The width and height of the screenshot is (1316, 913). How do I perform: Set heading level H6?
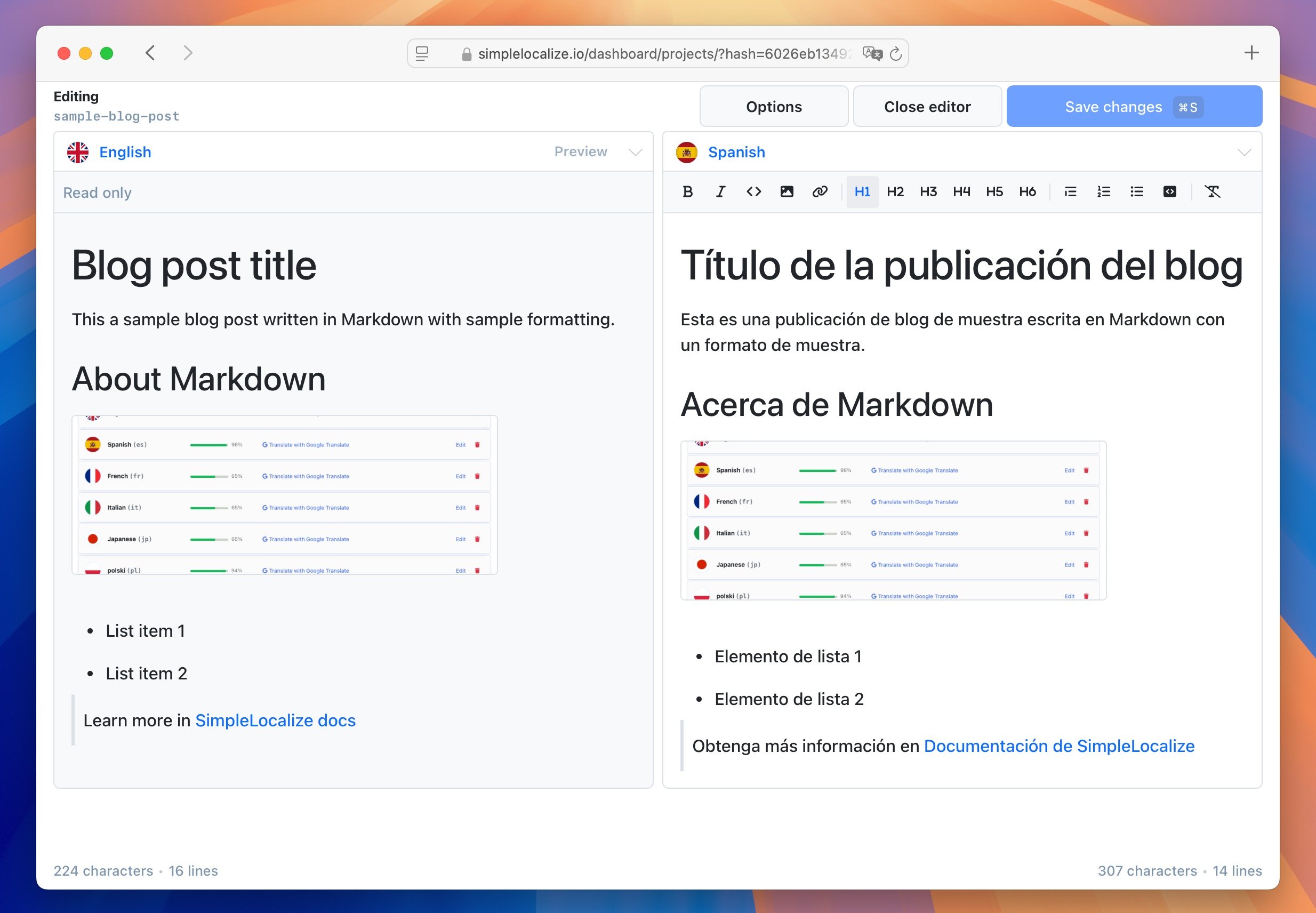coord(1028,191)
